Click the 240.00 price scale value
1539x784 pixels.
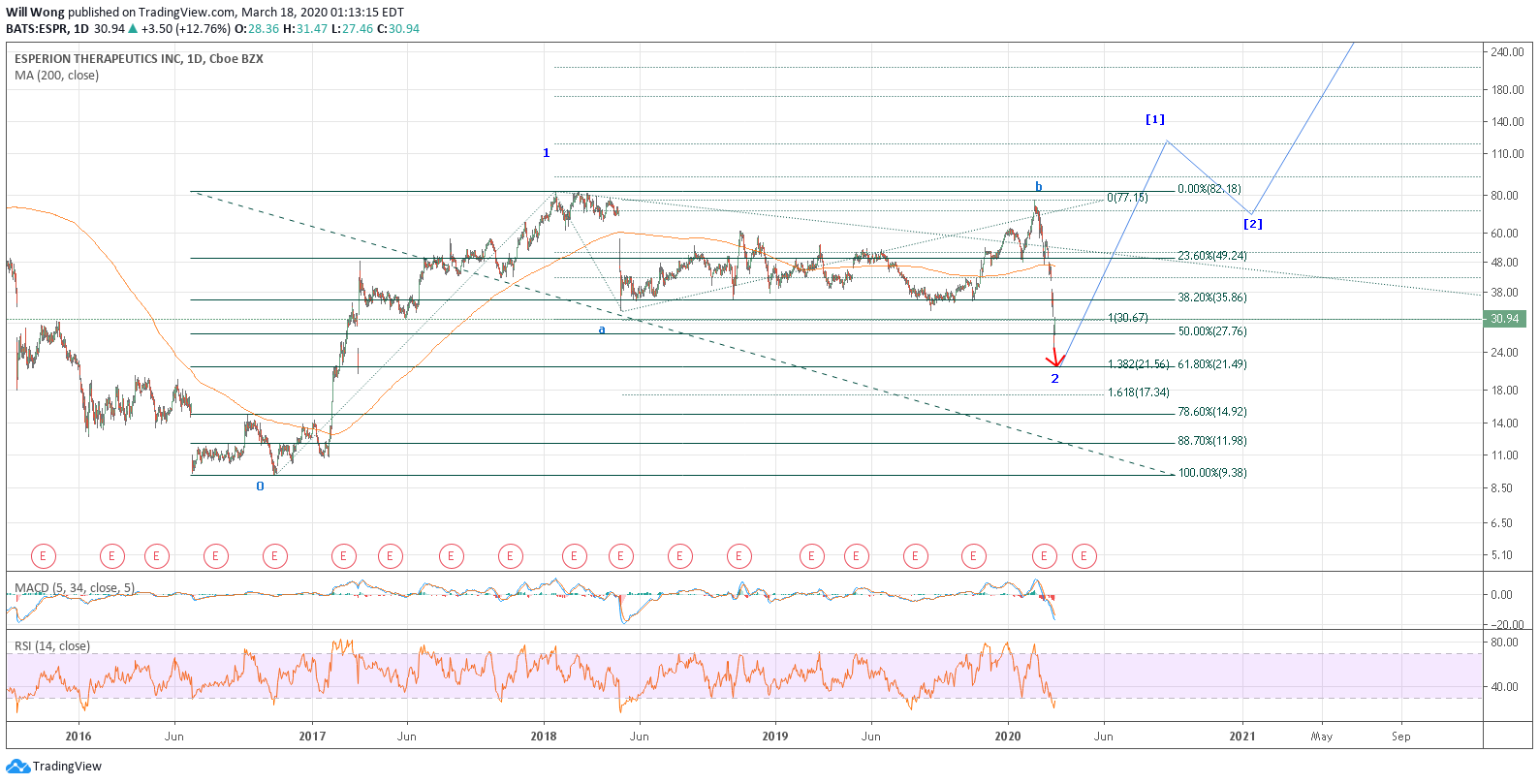(x=1507, y=52)
